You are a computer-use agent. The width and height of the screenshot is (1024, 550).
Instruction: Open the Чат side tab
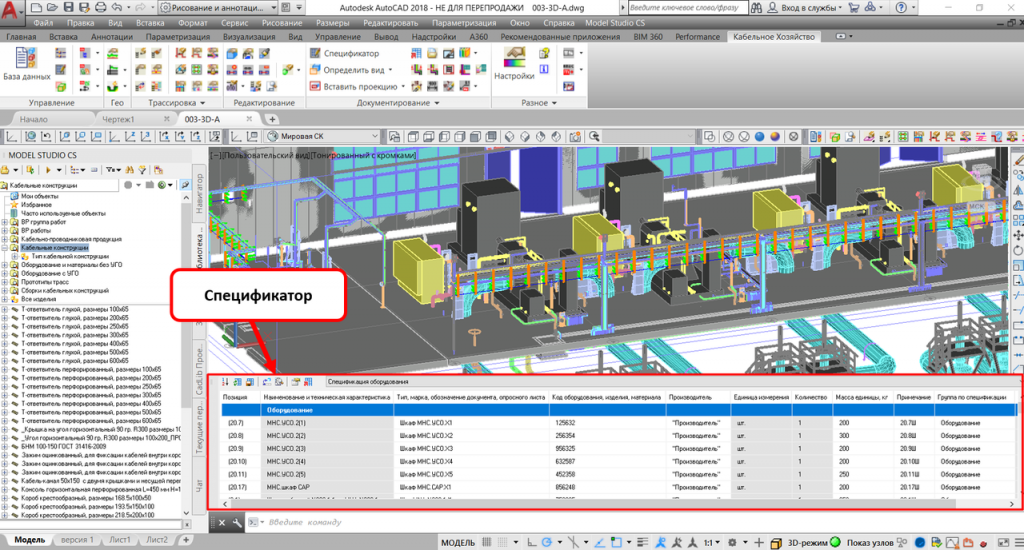pyautogui.click(x=199, y=485)
